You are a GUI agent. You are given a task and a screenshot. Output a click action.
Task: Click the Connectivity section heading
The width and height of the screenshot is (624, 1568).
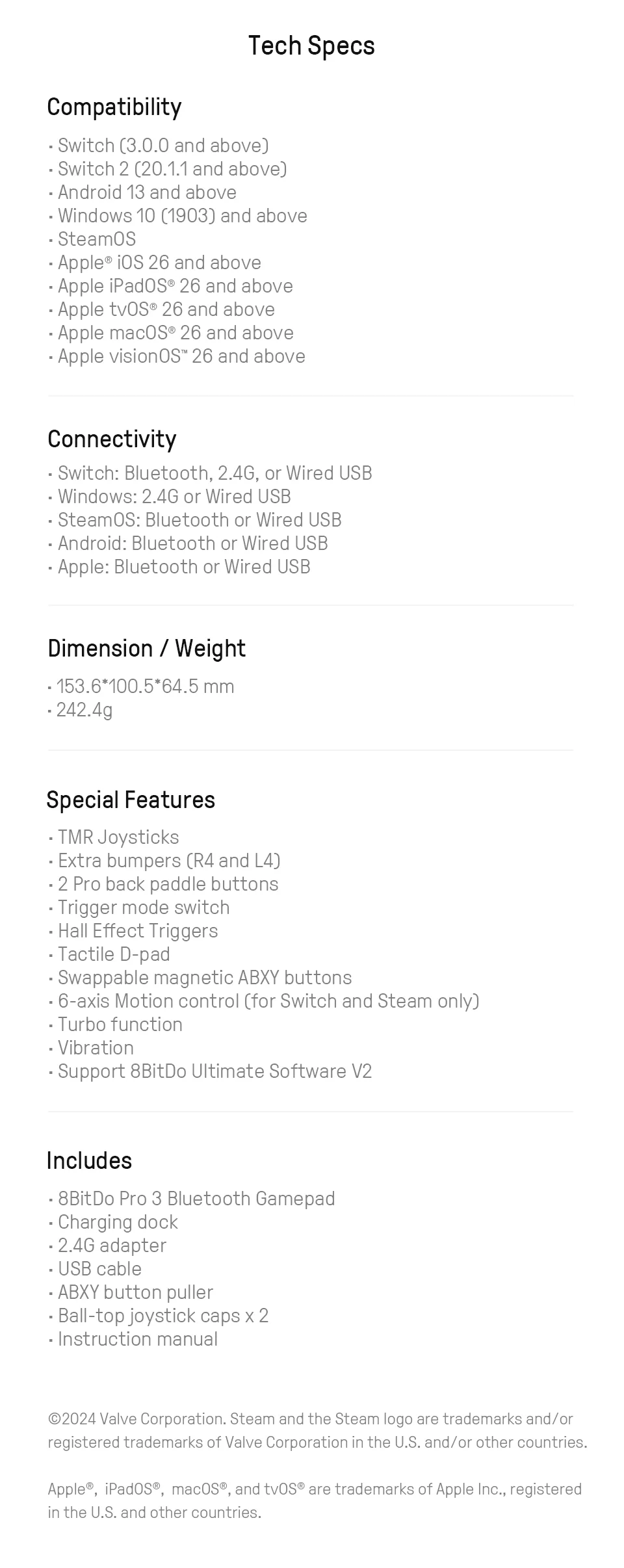click(x=112, y=439)
